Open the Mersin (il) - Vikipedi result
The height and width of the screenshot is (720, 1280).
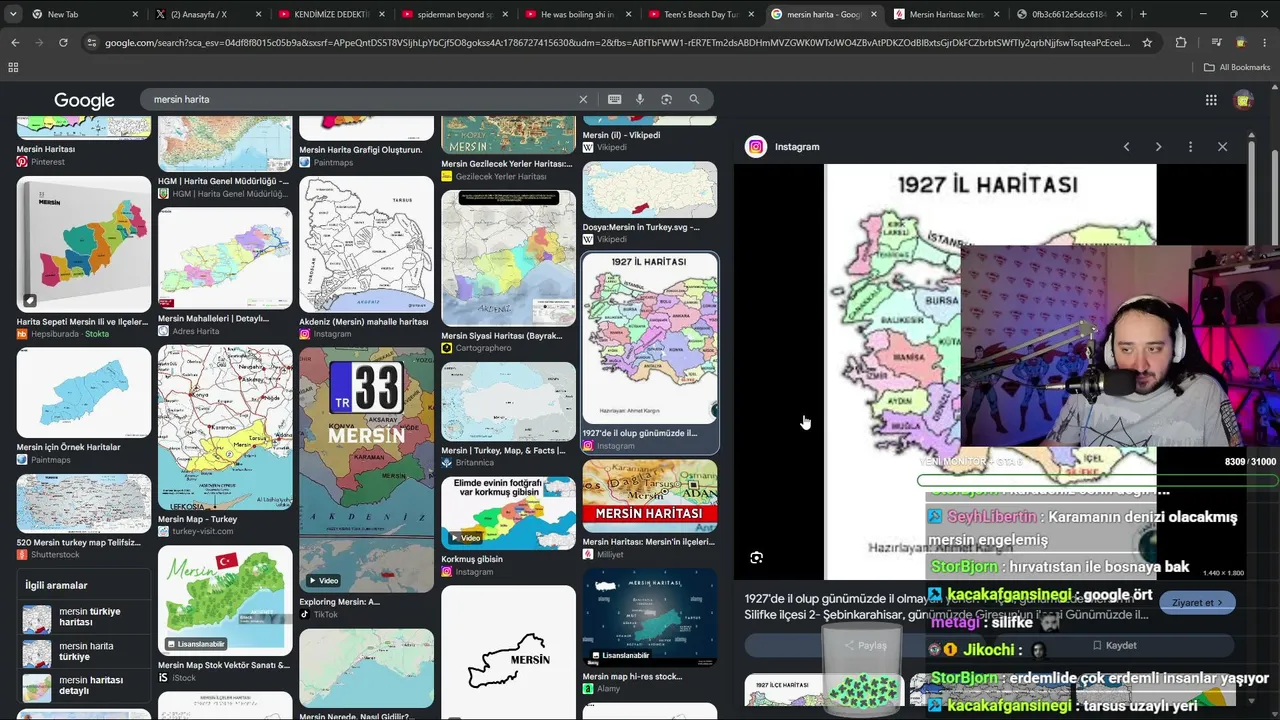[650, 134]
